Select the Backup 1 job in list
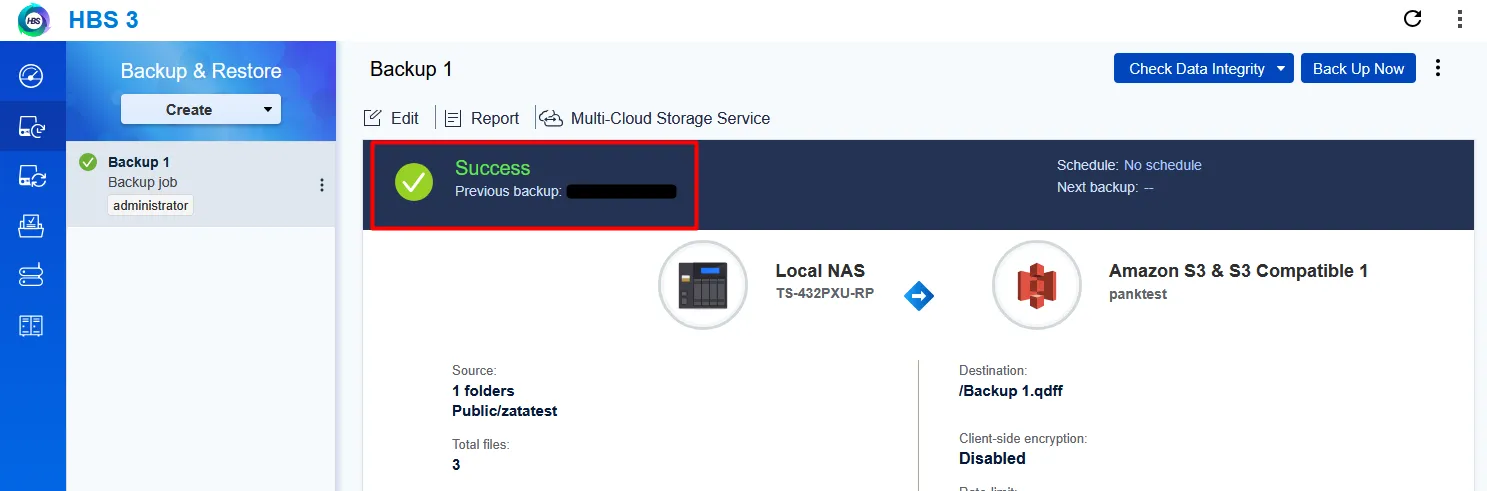The height and width of the screenshot is (491, 1487). (x=201, y=183)
